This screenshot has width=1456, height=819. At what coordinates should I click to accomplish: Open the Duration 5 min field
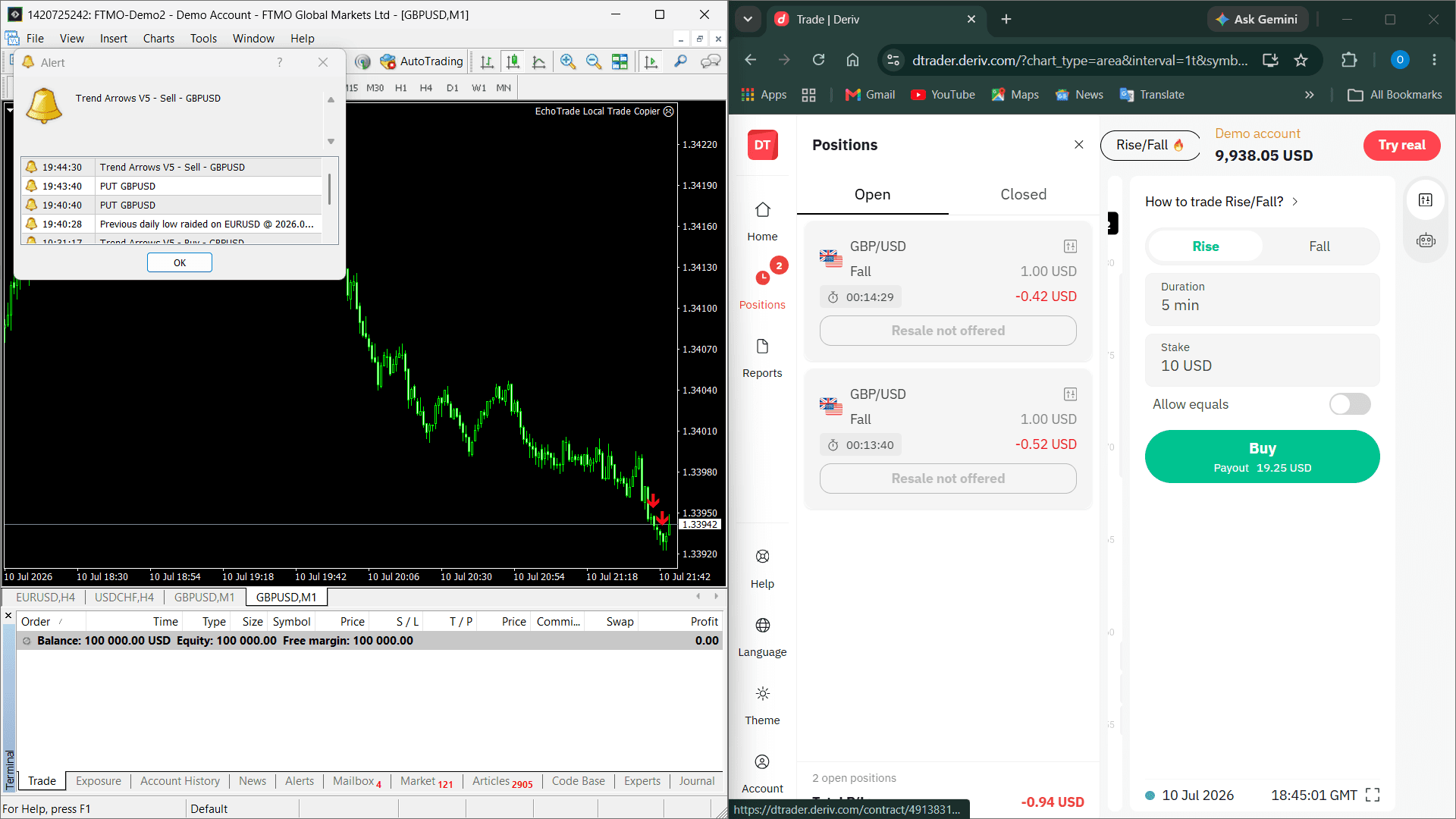pos(1262,299)
